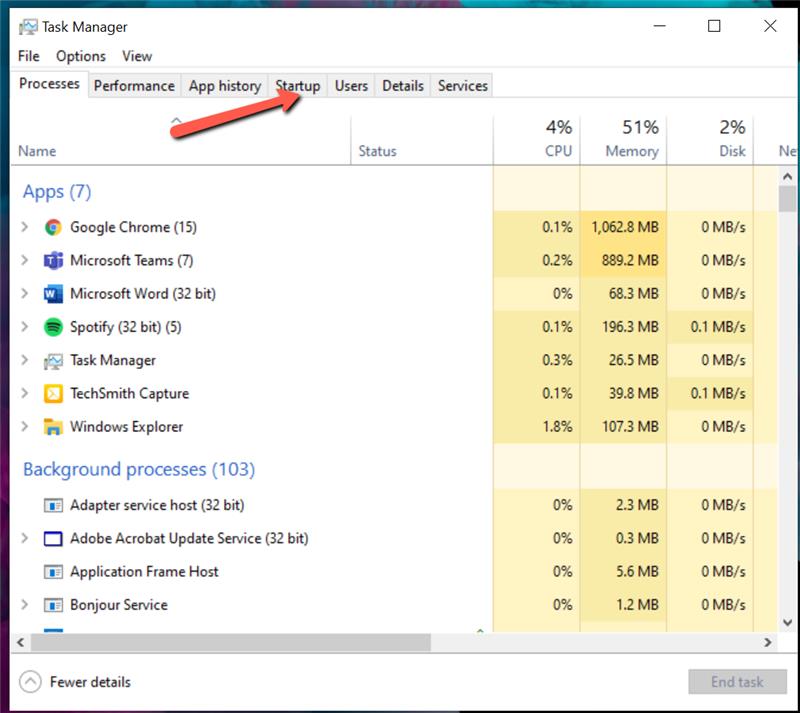The width and height of the screenshot is (800, 713).
Task: Sort by the Status column header
Action: point(422,141)
